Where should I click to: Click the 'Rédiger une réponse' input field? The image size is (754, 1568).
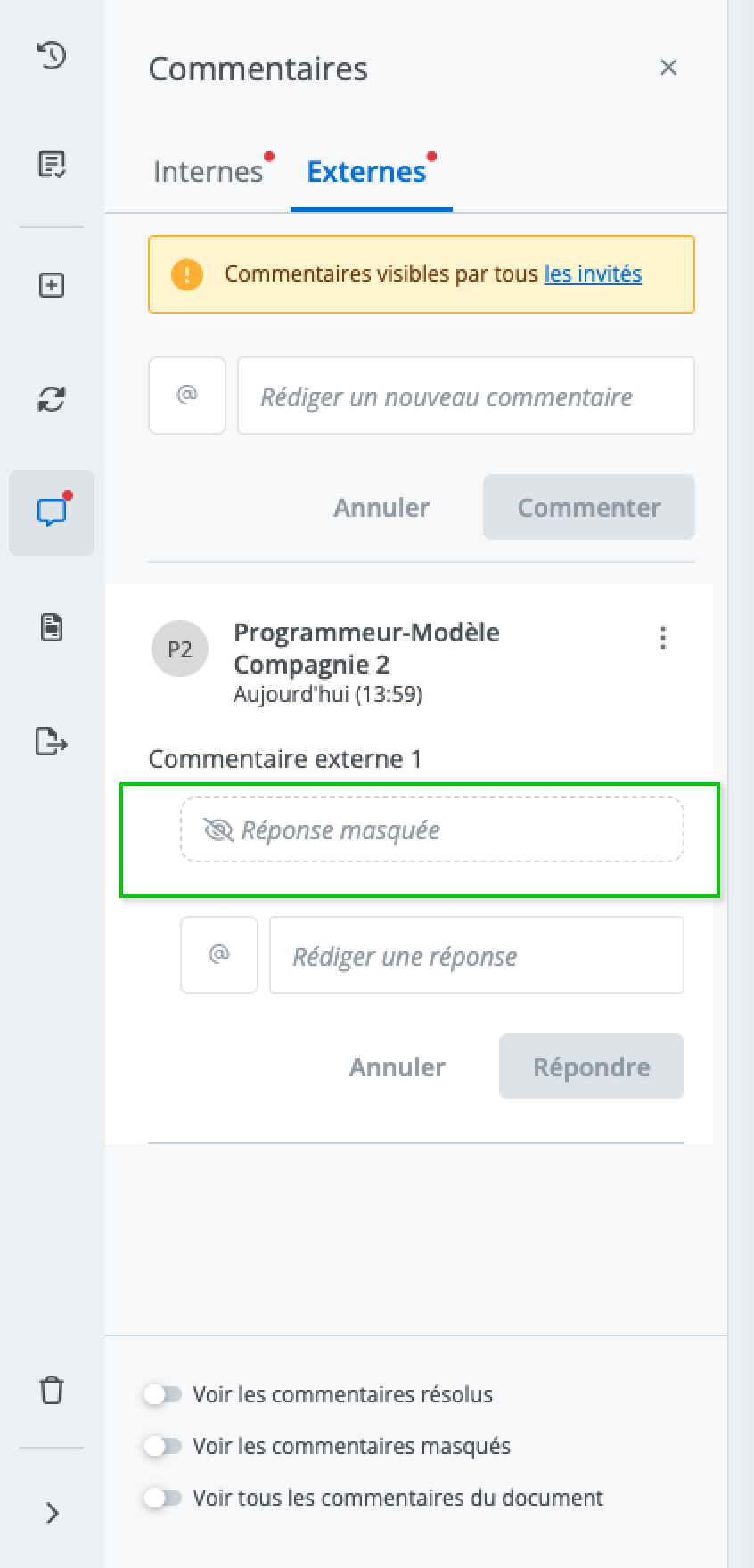pos(476,956)
